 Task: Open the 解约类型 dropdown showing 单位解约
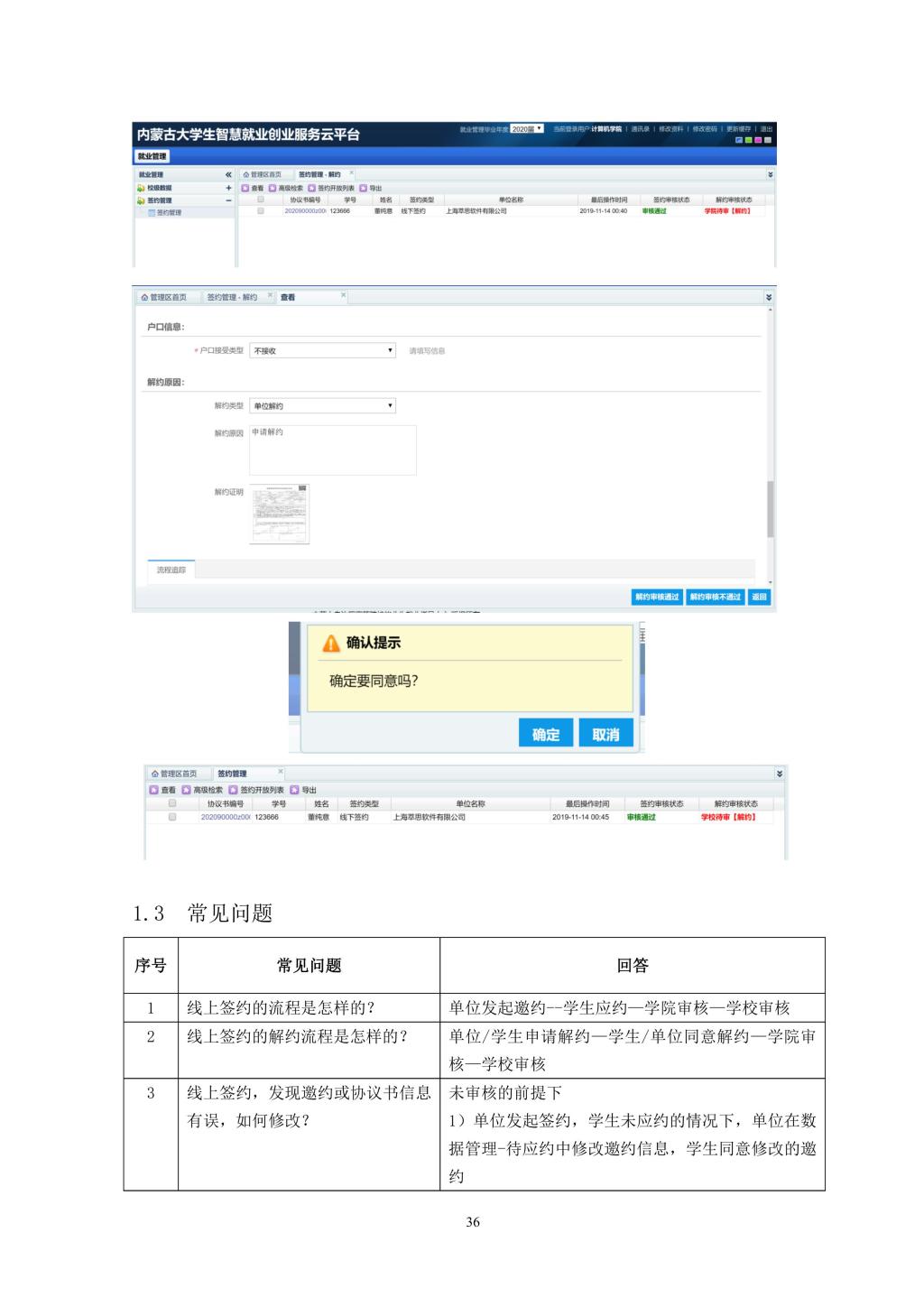point(322,406)
